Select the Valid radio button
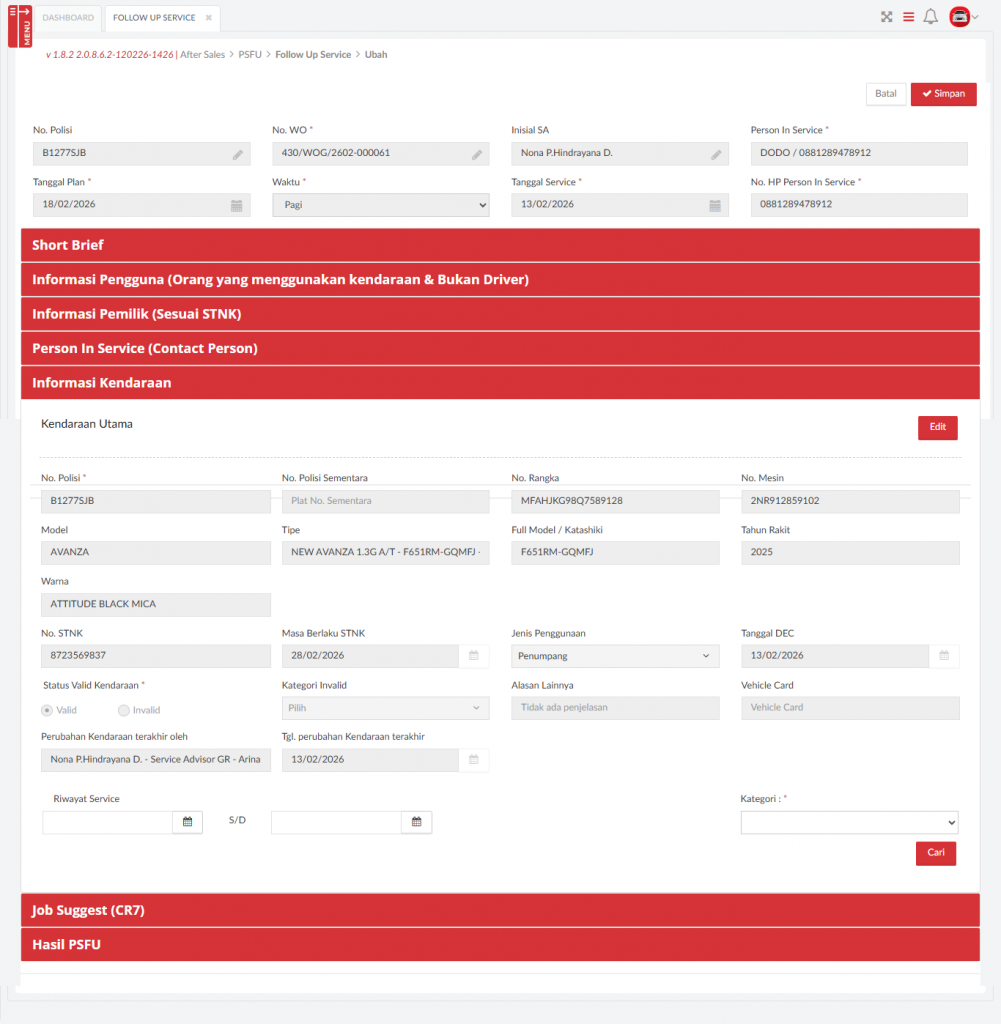The height and width of the screenshot is (1024, 1001). pos(47,710)
